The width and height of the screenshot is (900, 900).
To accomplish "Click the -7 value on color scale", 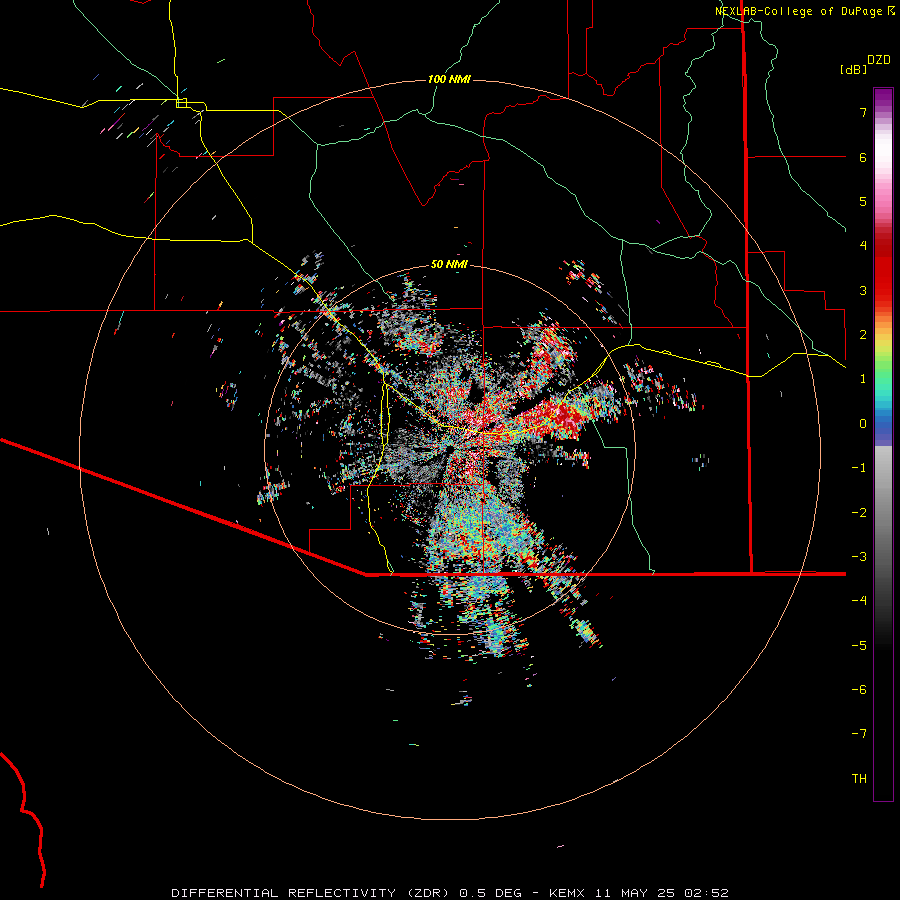I will (x=859, y=734).
